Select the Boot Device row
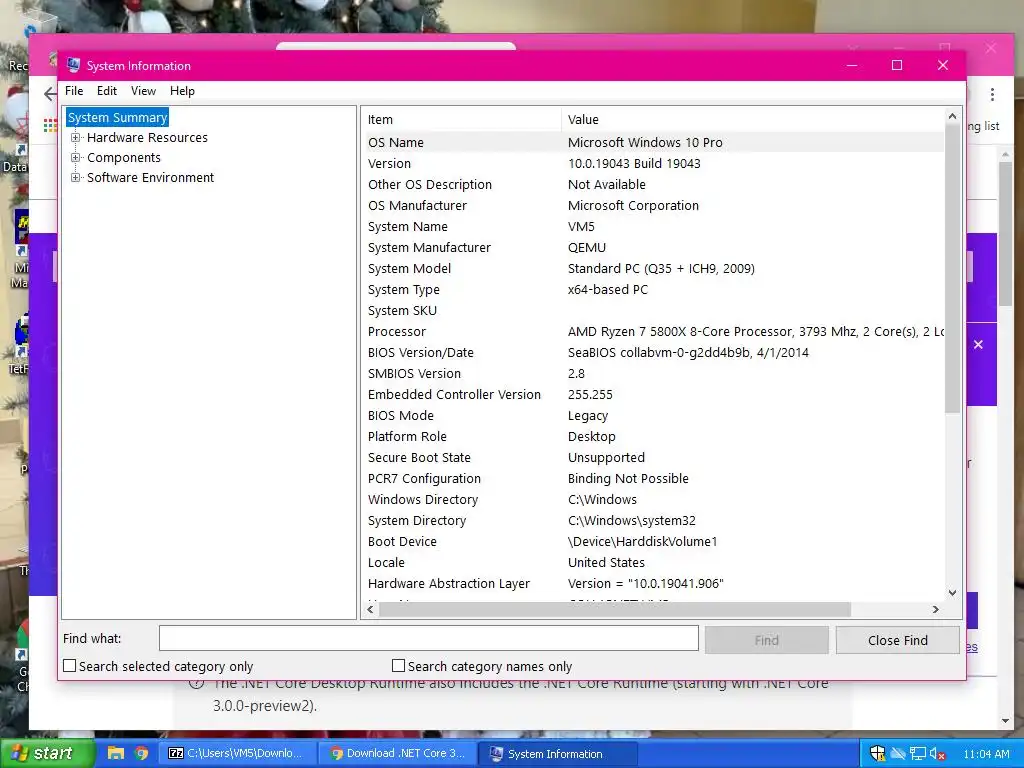The width and height of the screenshot is (1024, 768). [653, 541]
